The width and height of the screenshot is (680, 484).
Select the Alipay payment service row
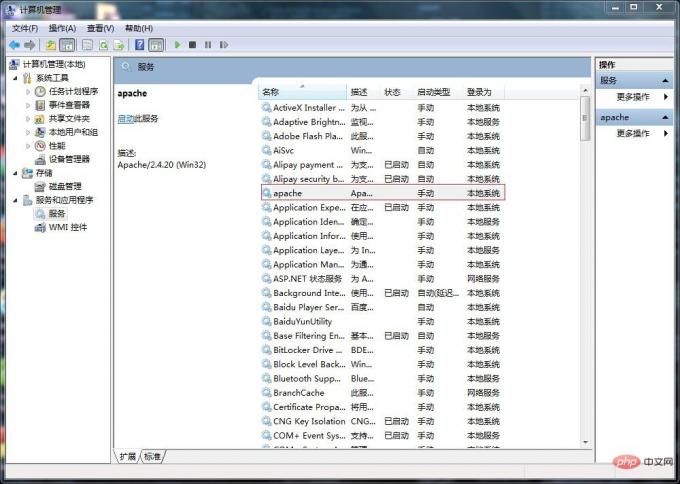click(x=382, y=165)
